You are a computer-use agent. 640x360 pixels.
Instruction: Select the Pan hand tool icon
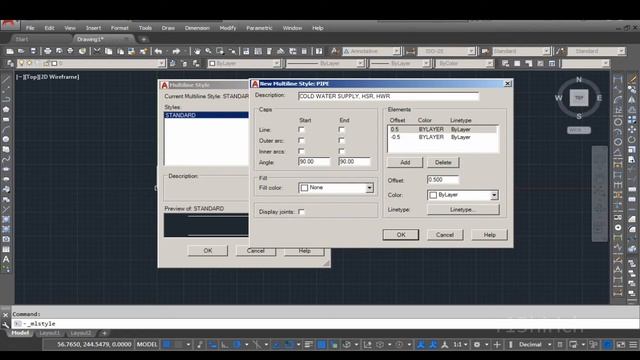pyautogui.click(x=197, y=51)
